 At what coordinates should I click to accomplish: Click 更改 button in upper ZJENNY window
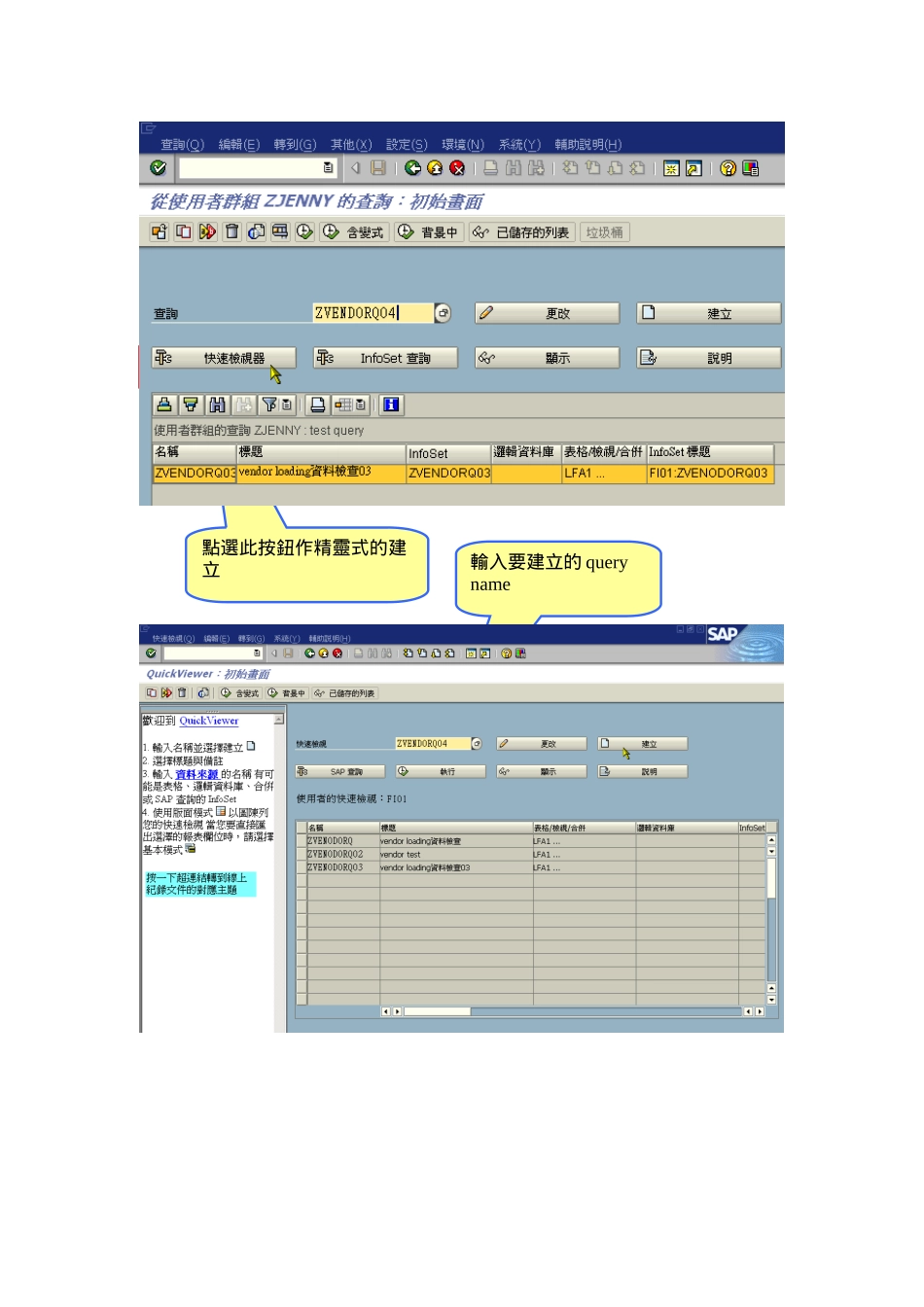coord(547,313)
